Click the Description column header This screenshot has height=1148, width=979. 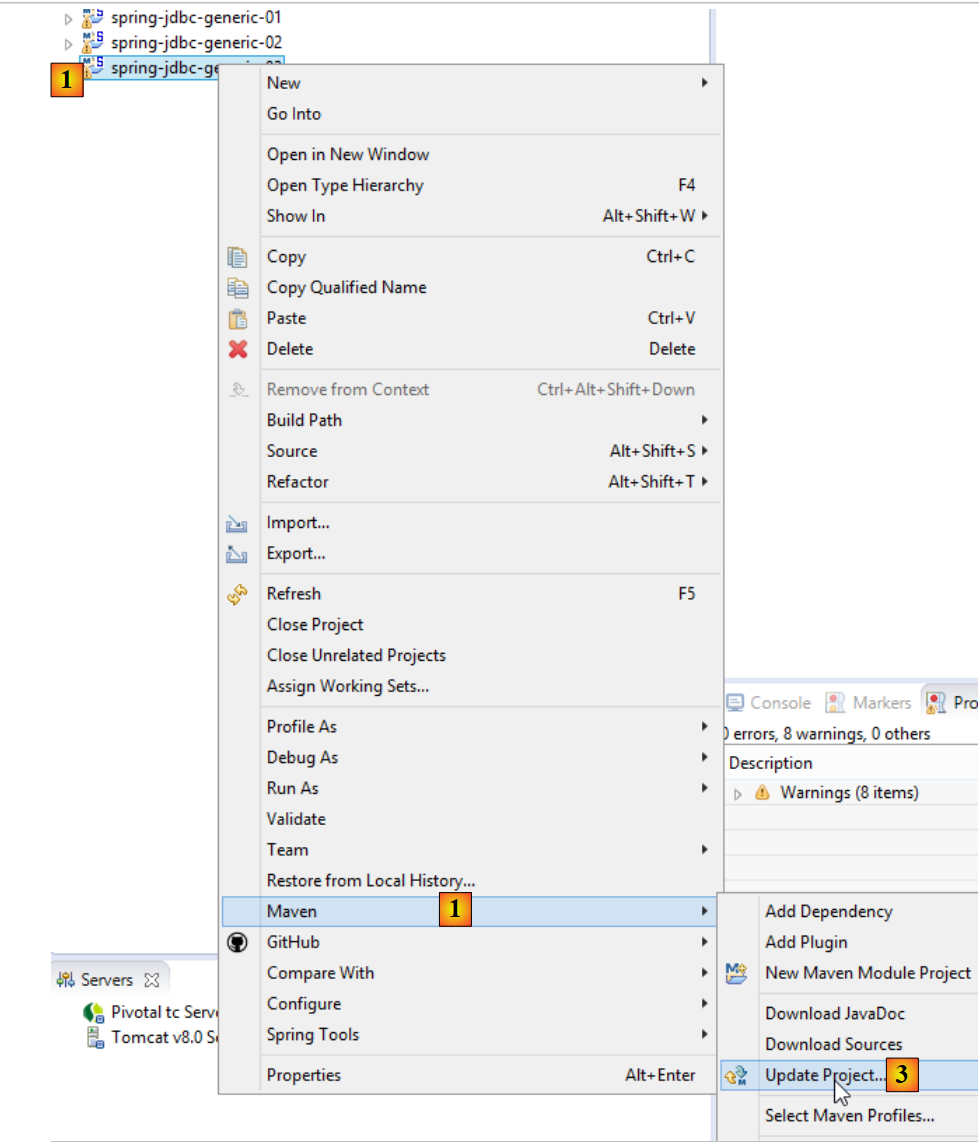[x=770, y=763]
